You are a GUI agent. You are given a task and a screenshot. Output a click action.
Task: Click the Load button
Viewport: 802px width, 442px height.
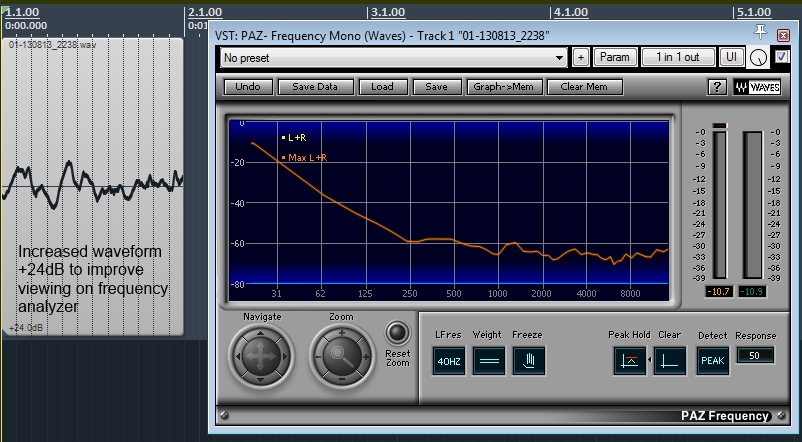tap(382, 86)
